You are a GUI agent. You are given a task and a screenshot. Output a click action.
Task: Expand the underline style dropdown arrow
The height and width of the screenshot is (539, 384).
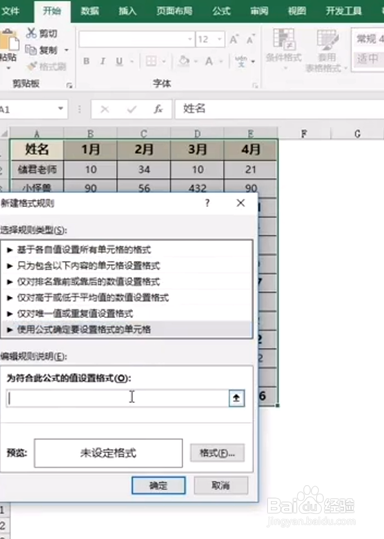(132, 62)
